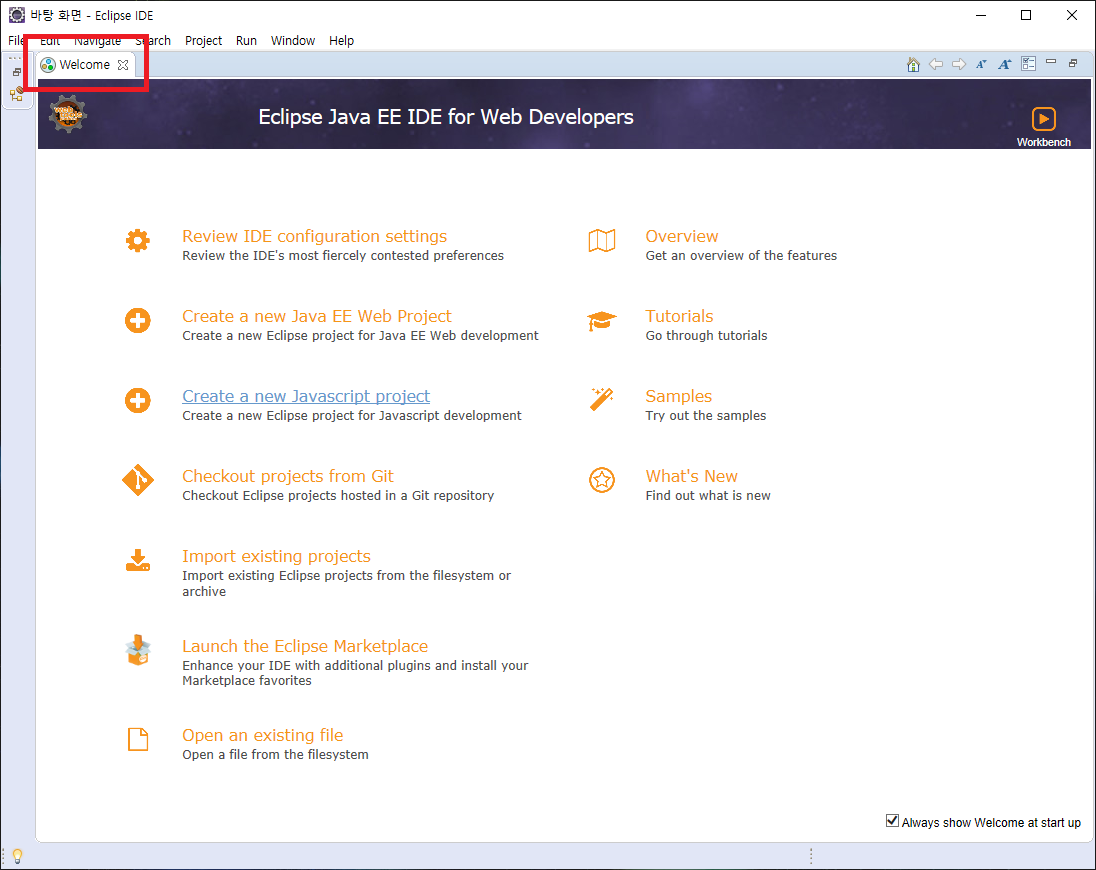
Task: Click the Eclipse Marketplace box icon
Action: coord(138,650)
